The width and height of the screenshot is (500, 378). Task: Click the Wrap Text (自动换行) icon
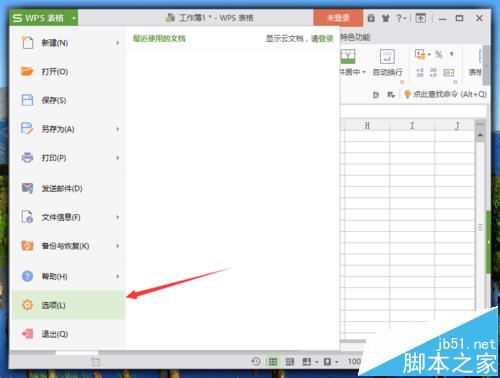click(x=387, y=57)
